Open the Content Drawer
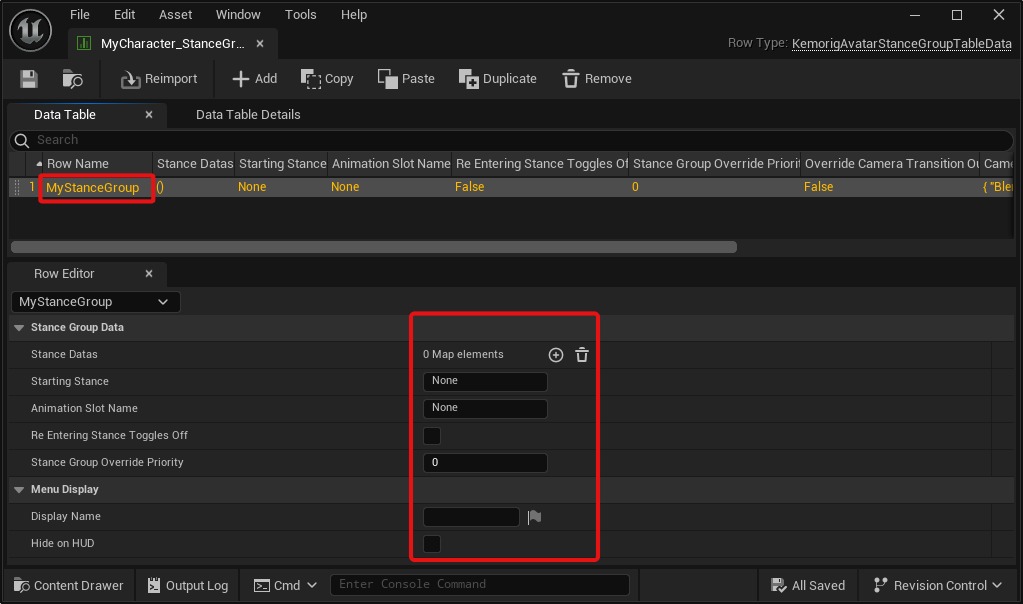 tap(69, 585)
